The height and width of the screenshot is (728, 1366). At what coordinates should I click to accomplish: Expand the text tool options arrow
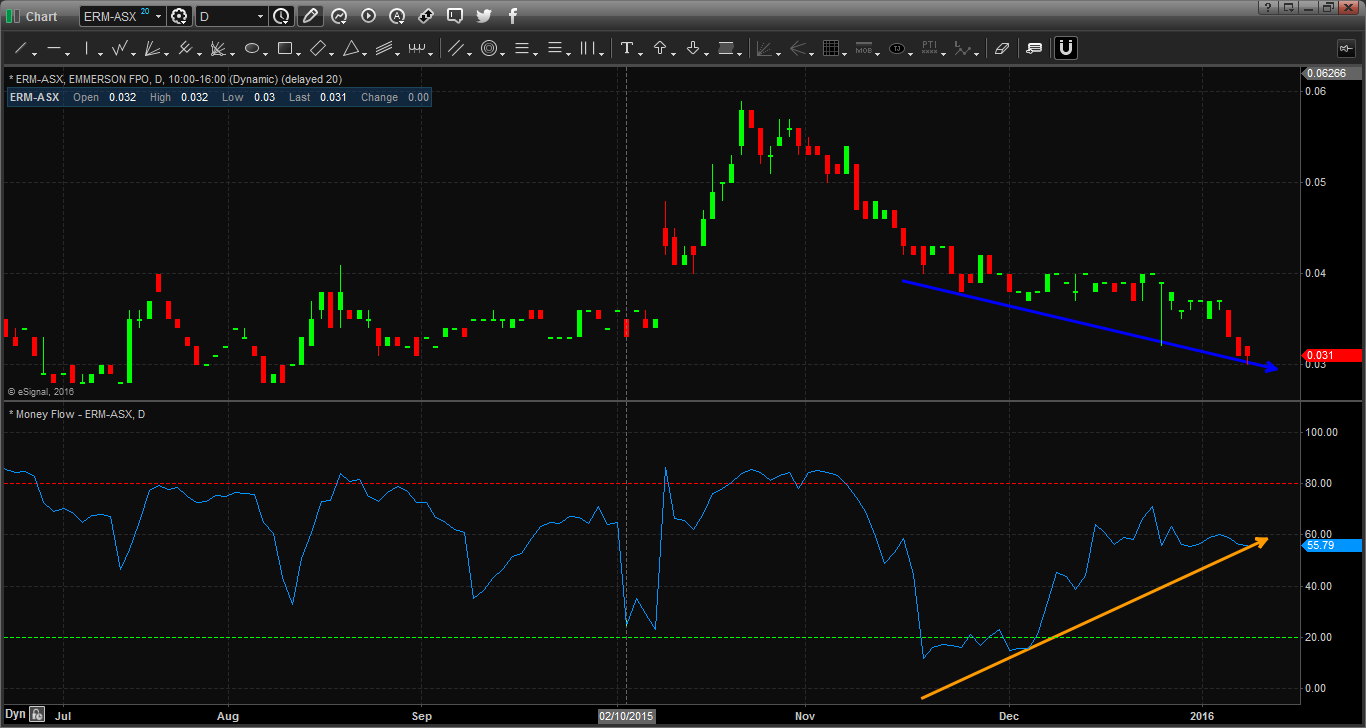[641, 52]
